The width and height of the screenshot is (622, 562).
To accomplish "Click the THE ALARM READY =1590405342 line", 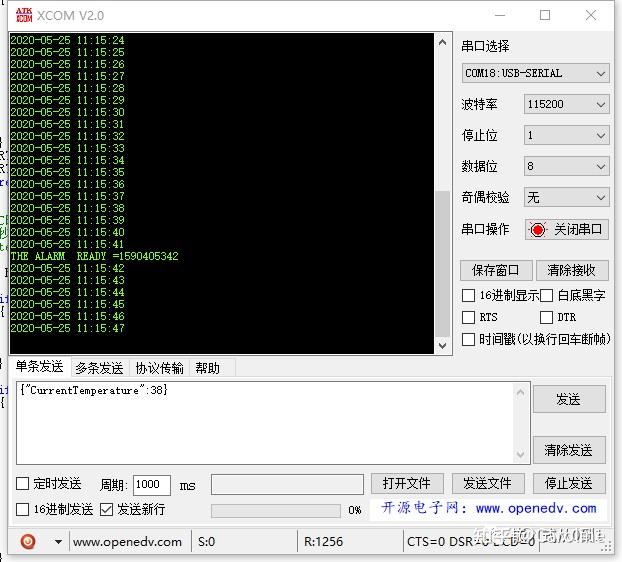I will click(94, 256).
